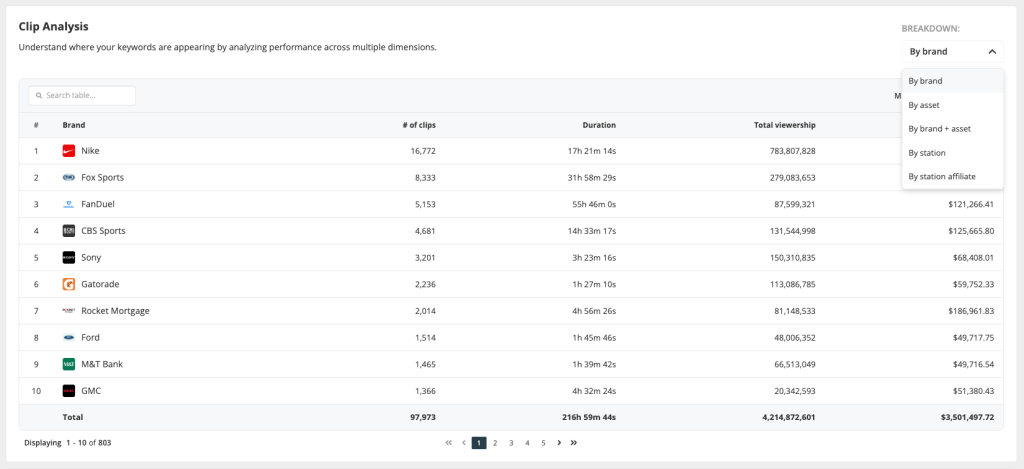Image resolution: width=1024 pixels, height=469 pixels.
Task: Click the FanDuel brand name
Action: tap(98, 204)
